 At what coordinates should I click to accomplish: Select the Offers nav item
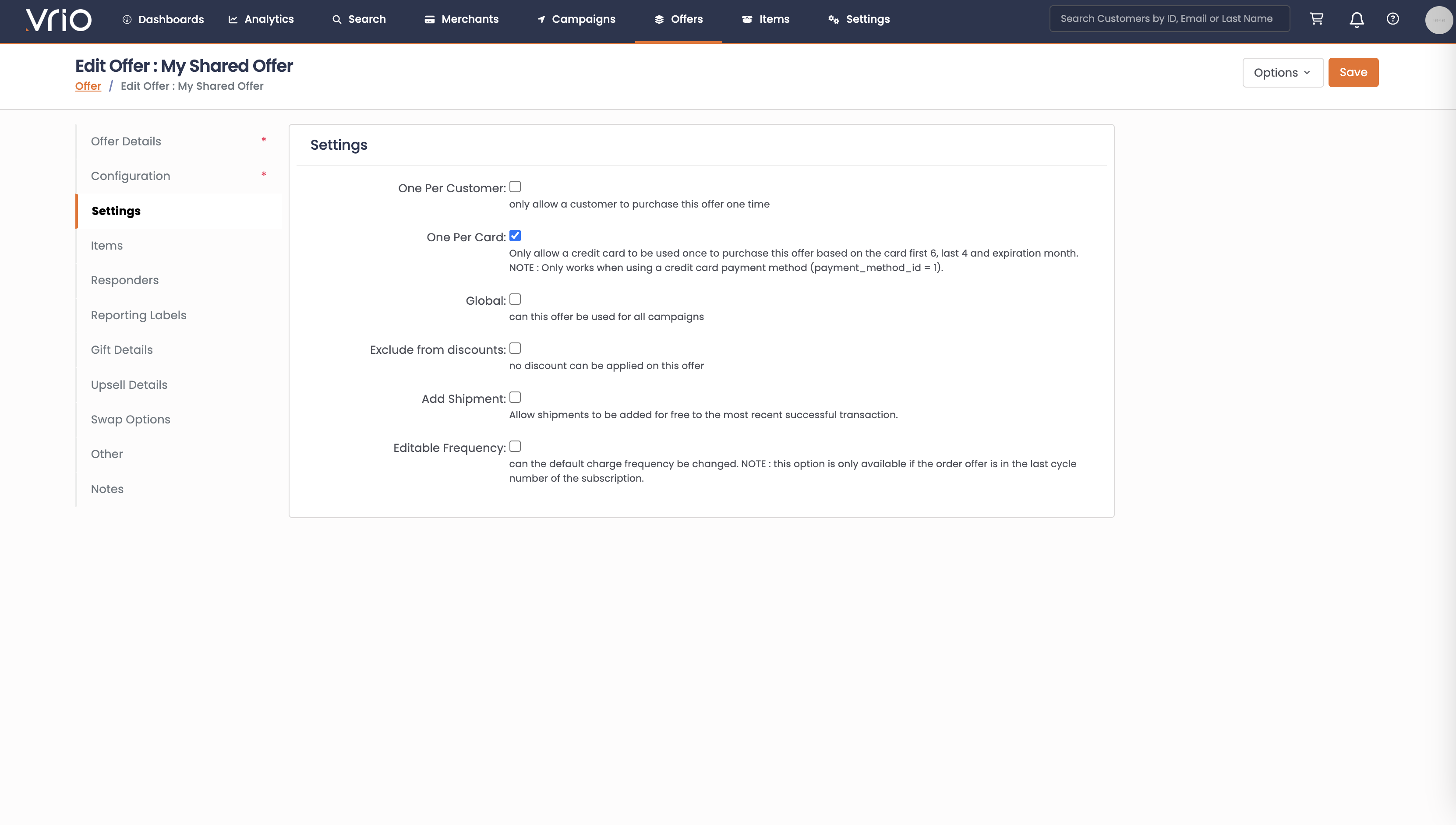[x=679, y=19]
